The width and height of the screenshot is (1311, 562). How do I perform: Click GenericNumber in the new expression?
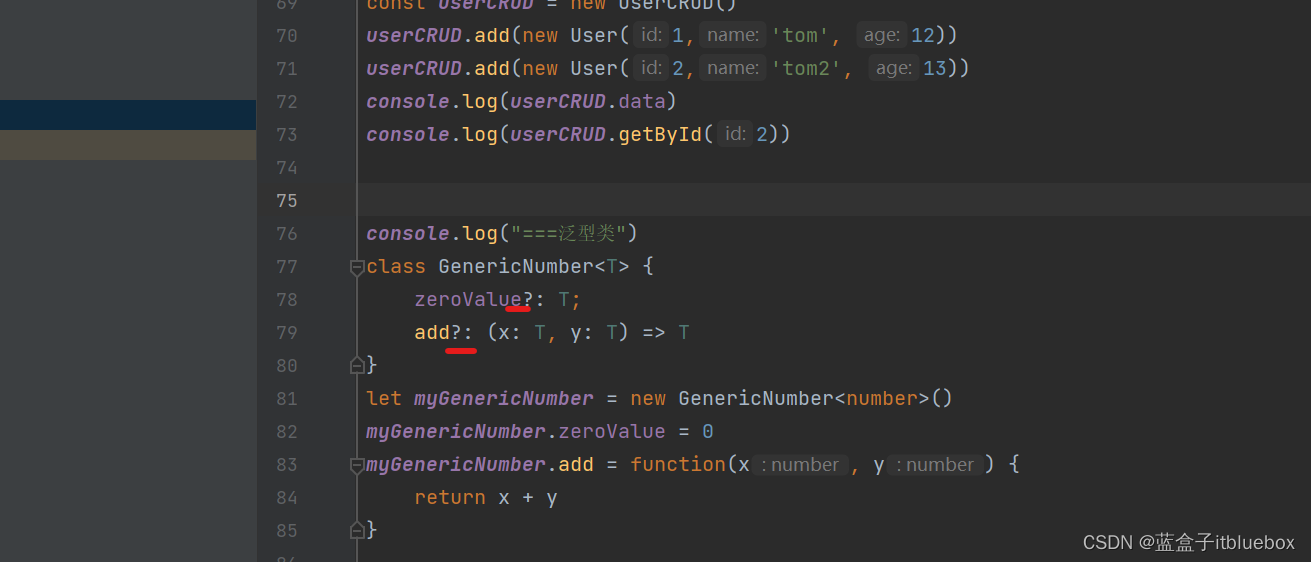(756, 398)
